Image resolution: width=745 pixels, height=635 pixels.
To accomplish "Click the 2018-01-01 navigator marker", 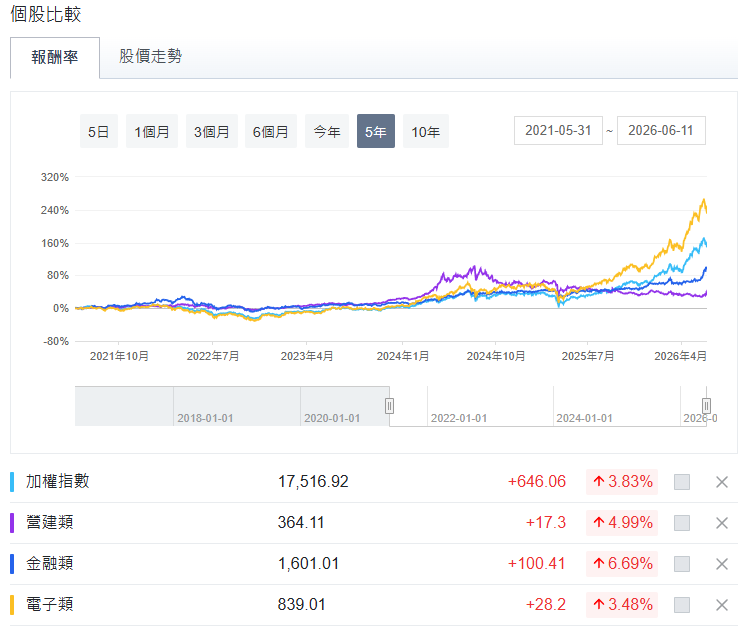I will point(205,418).
